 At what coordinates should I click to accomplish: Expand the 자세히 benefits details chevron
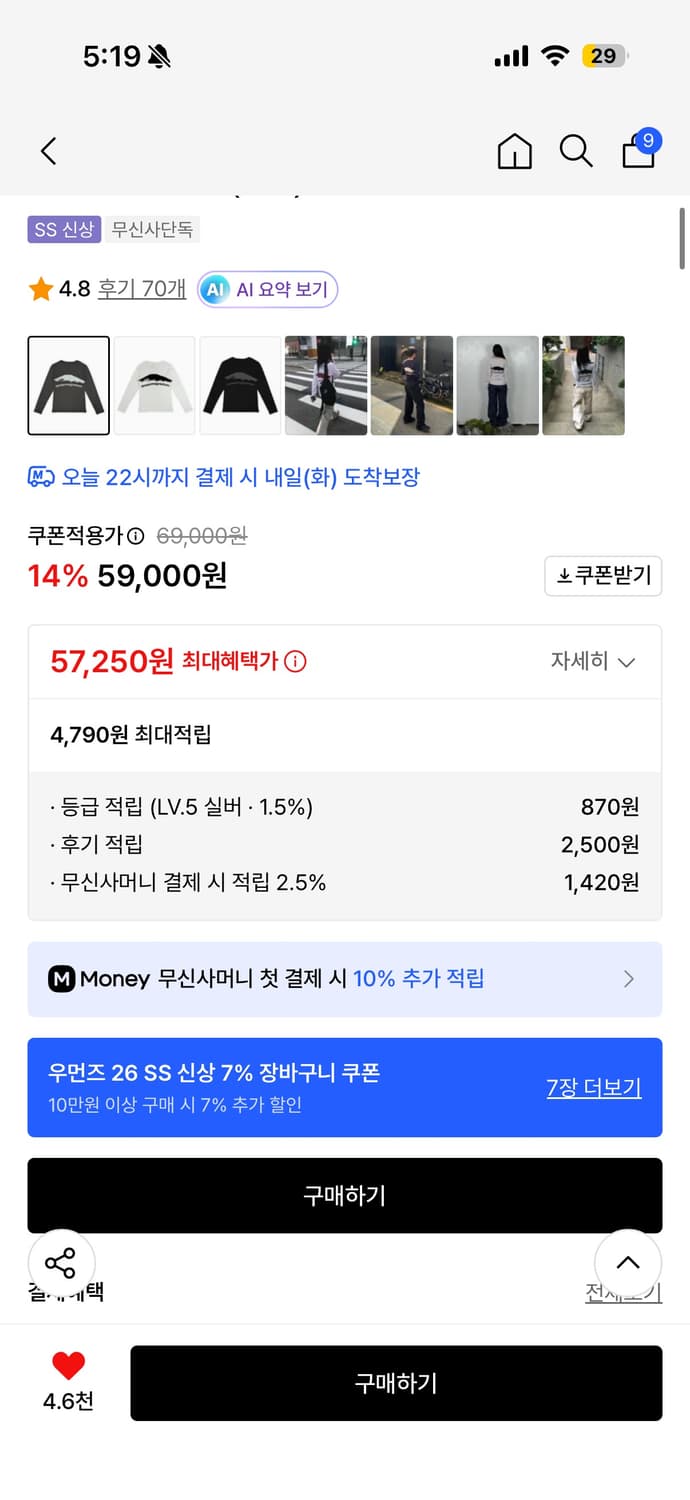[595, 661]
